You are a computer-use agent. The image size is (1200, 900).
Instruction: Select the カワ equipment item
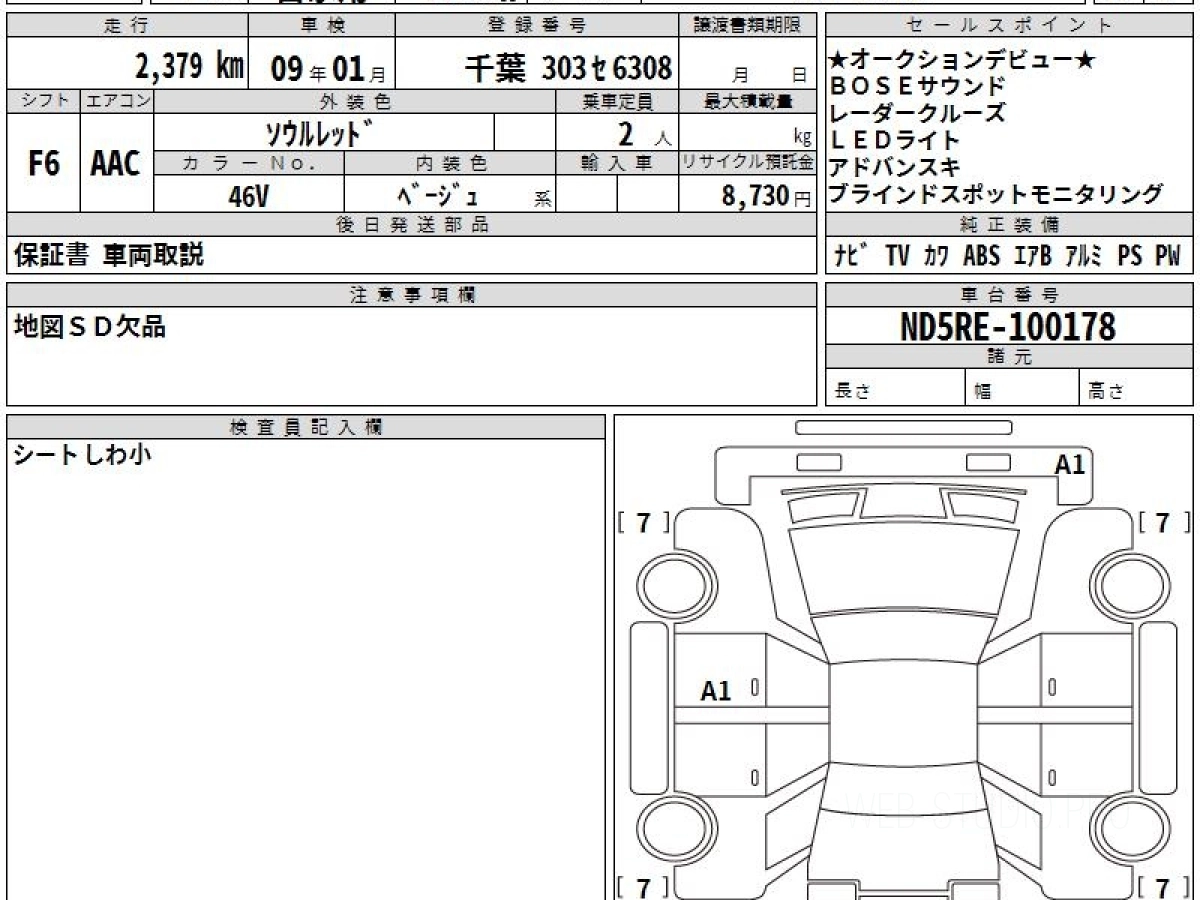[936, 256]
